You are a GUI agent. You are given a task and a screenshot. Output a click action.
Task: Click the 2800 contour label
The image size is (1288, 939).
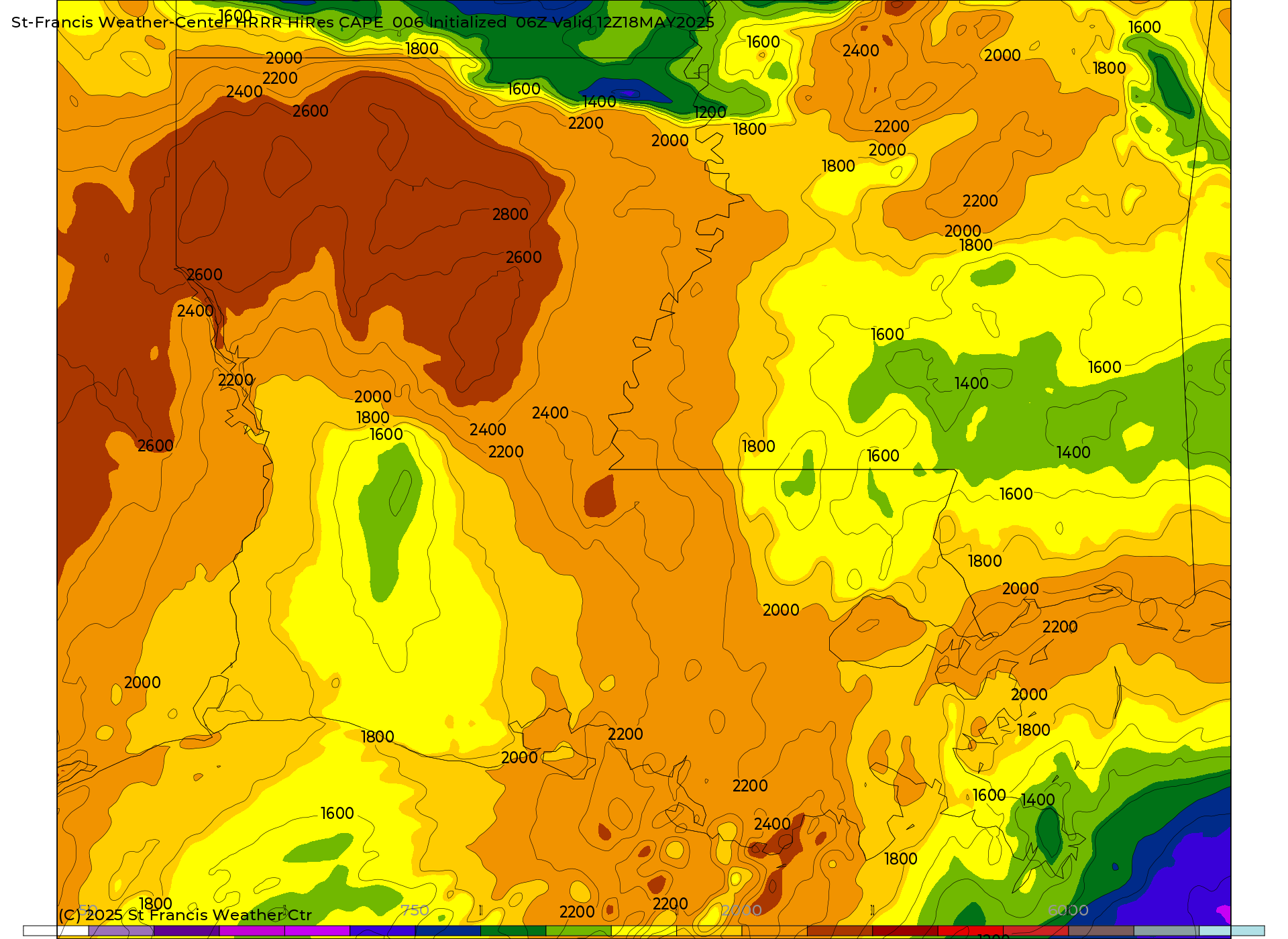click(x=511, y=215)
